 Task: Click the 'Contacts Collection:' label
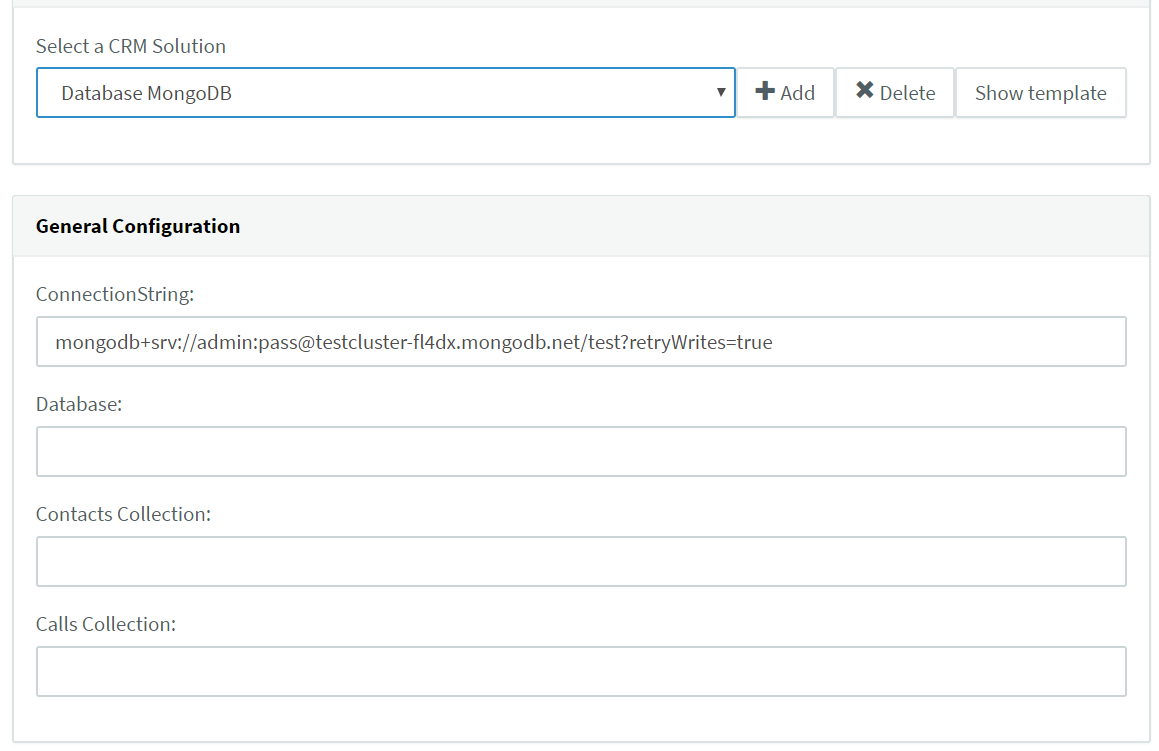[x=123, y=514]
